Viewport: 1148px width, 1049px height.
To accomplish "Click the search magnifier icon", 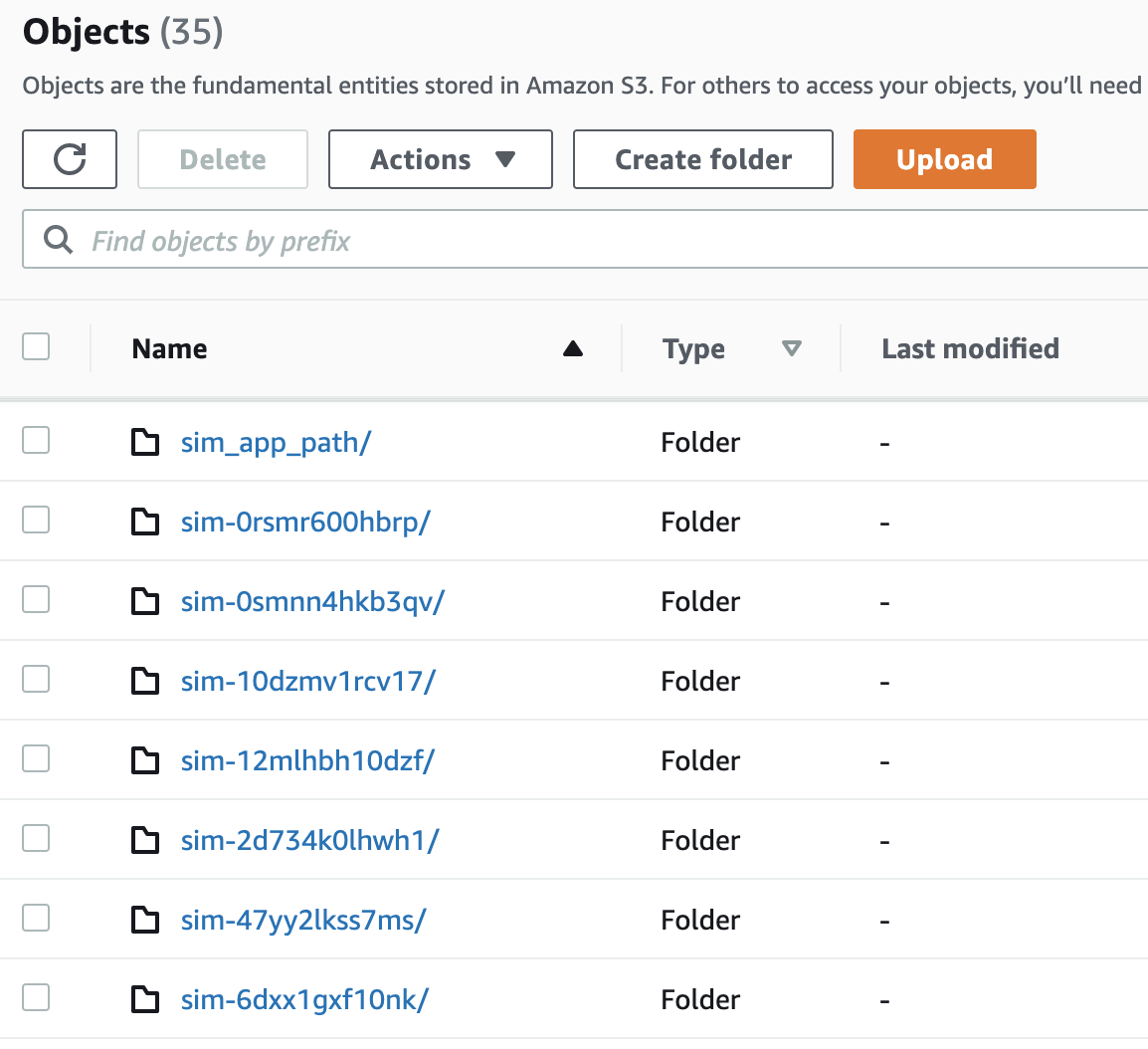I will point(59,240).
